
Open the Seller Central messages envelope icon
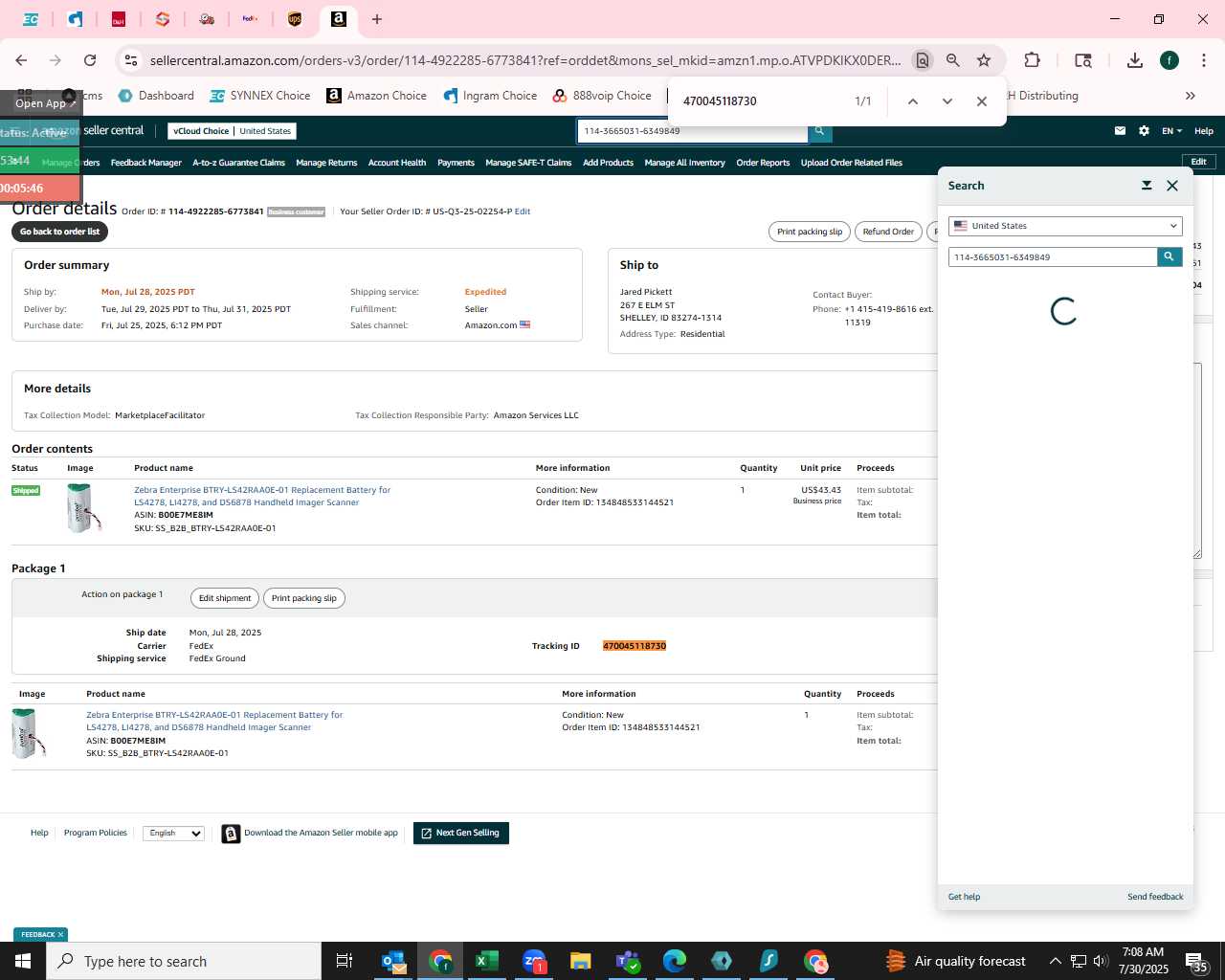click(1120, 131)
